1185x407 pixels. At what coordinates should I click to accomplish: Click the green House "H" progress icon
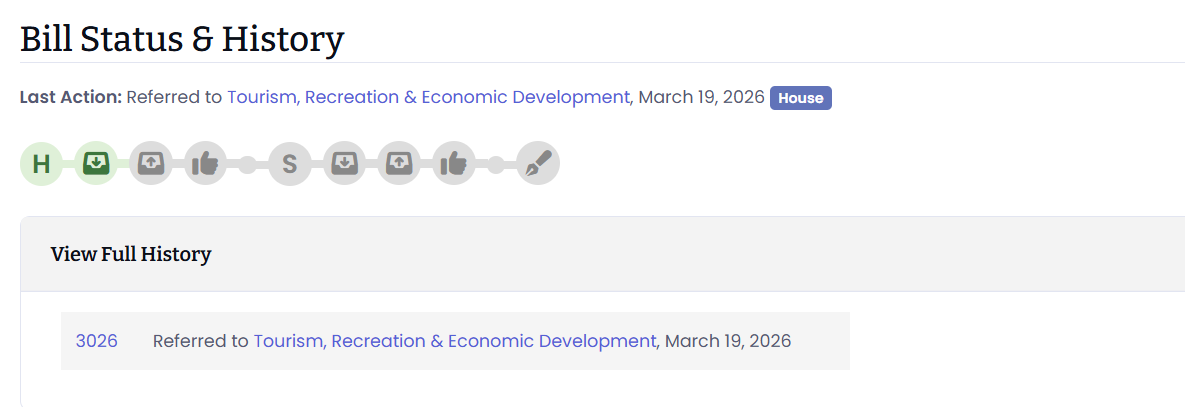[x=41, y=163]
